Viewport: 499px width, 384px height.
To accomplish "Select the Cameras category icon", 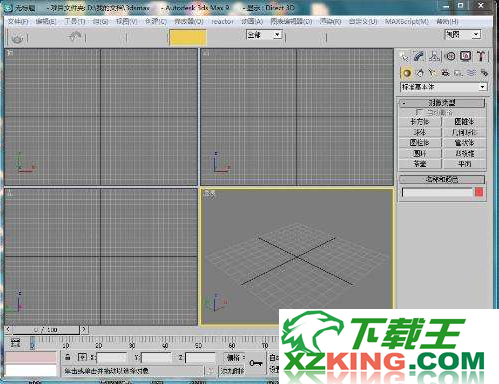I will point(445,72).
